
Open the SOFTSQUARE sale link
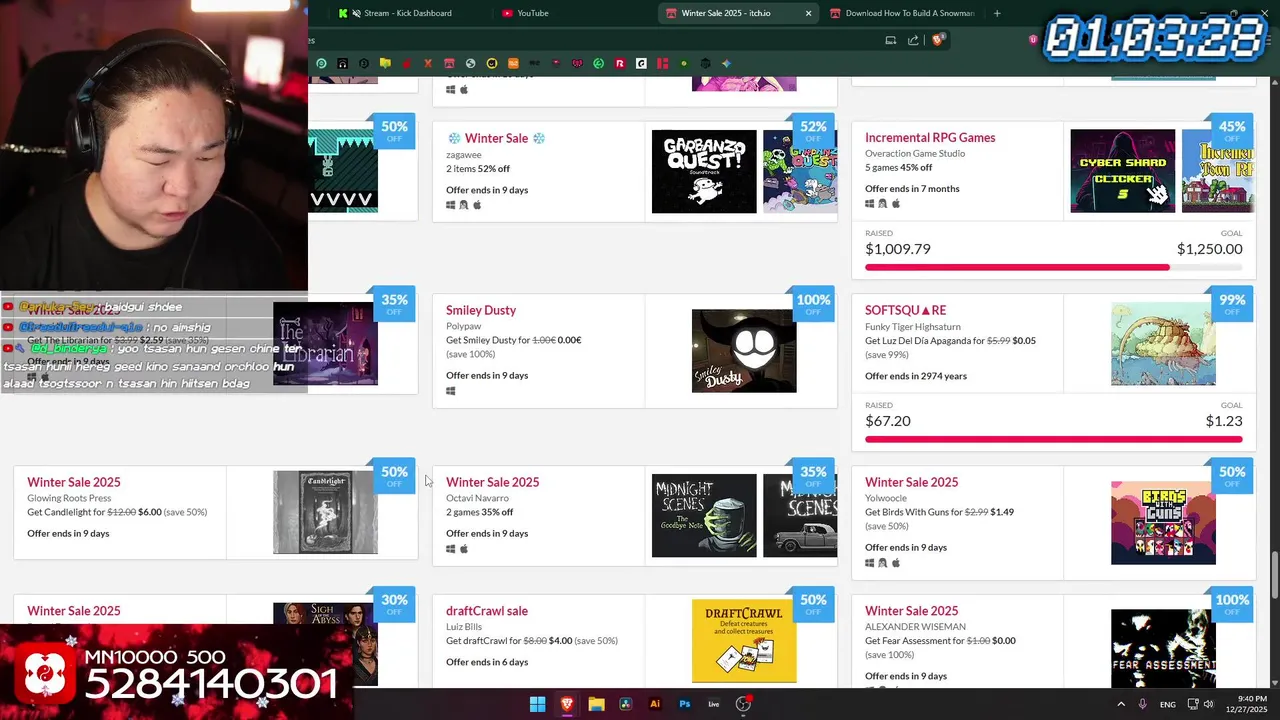pyautogui.click(x=905, y=310)
